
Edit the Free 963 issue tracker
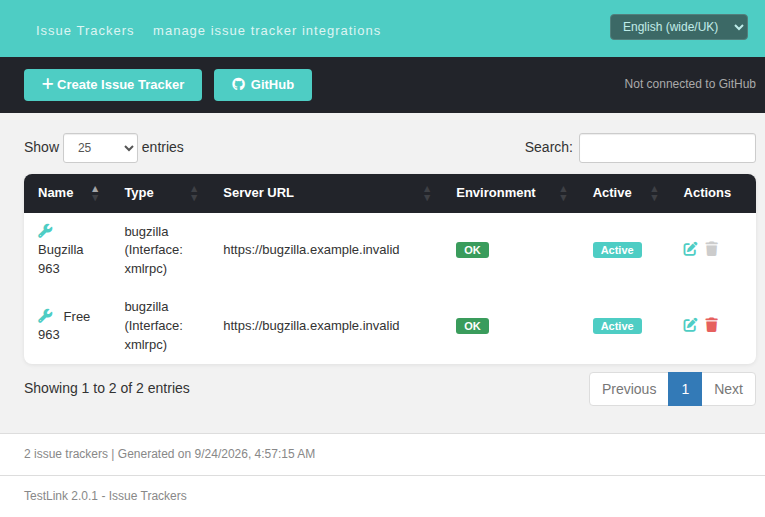(x=690, y=325)
